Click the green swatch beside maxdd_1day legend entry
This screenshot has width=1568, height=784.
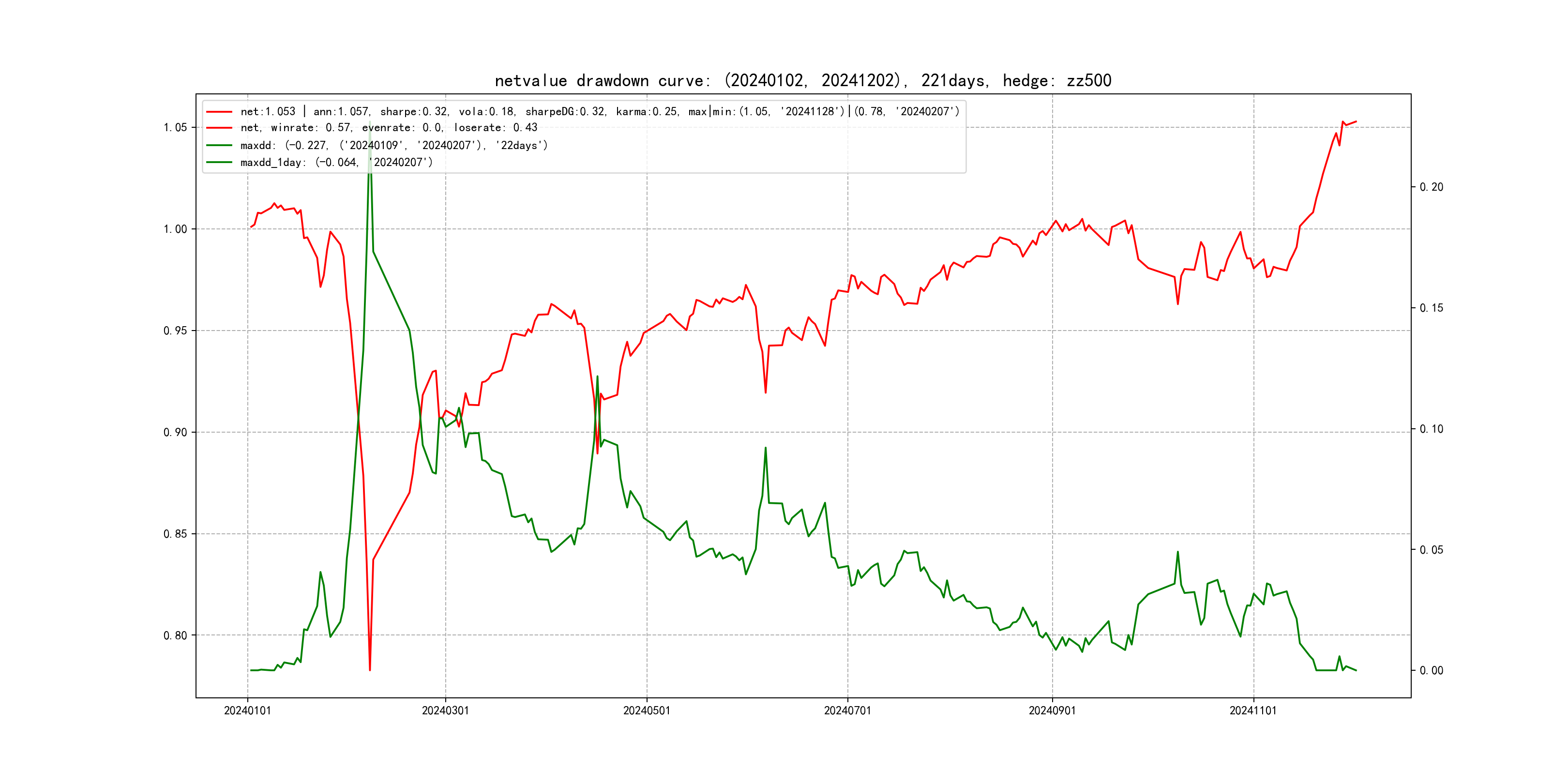[x=219, y=163]
